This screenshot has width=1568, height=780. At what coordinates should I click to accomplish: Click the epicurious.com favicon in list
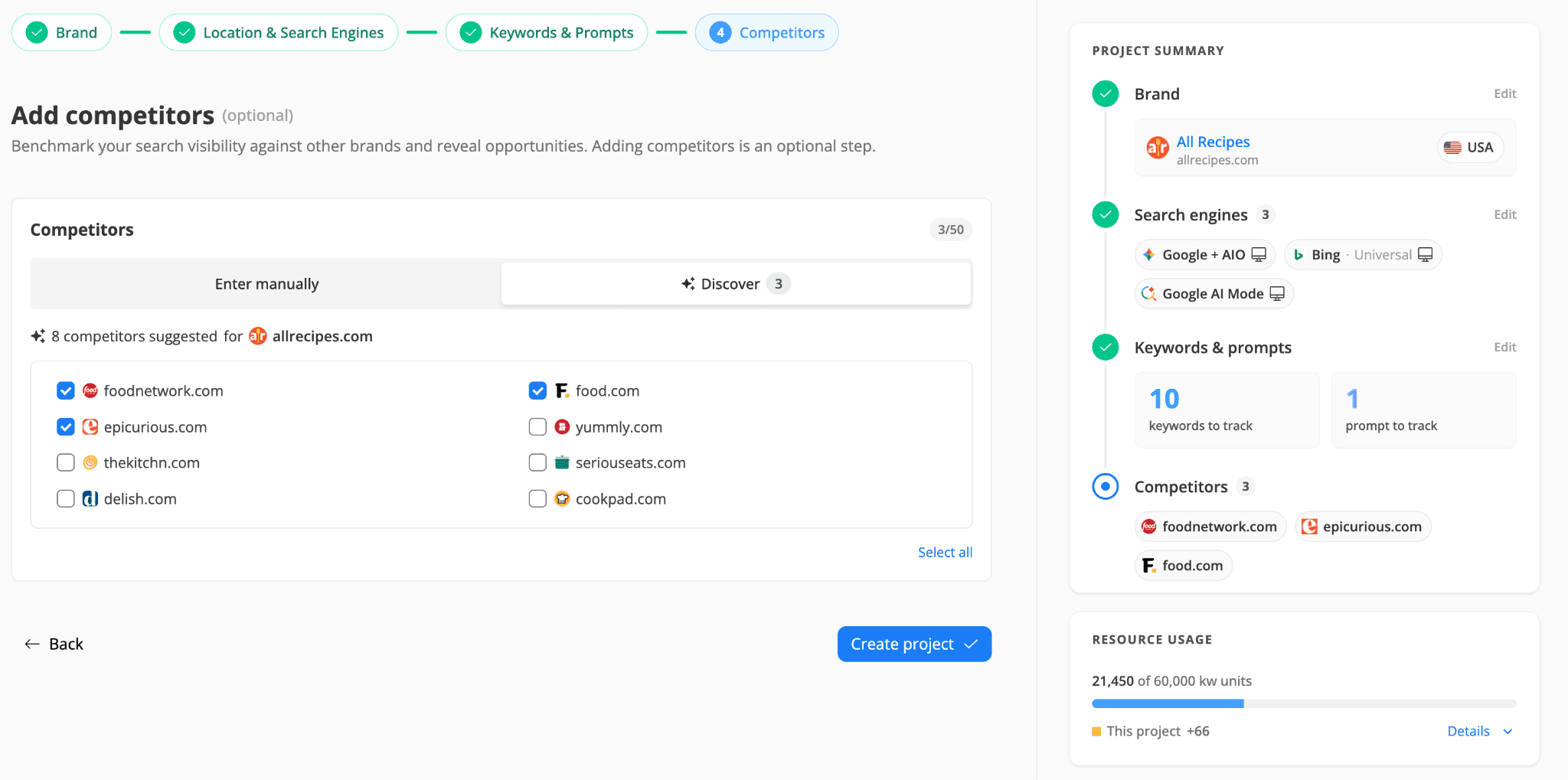(90, 427)
